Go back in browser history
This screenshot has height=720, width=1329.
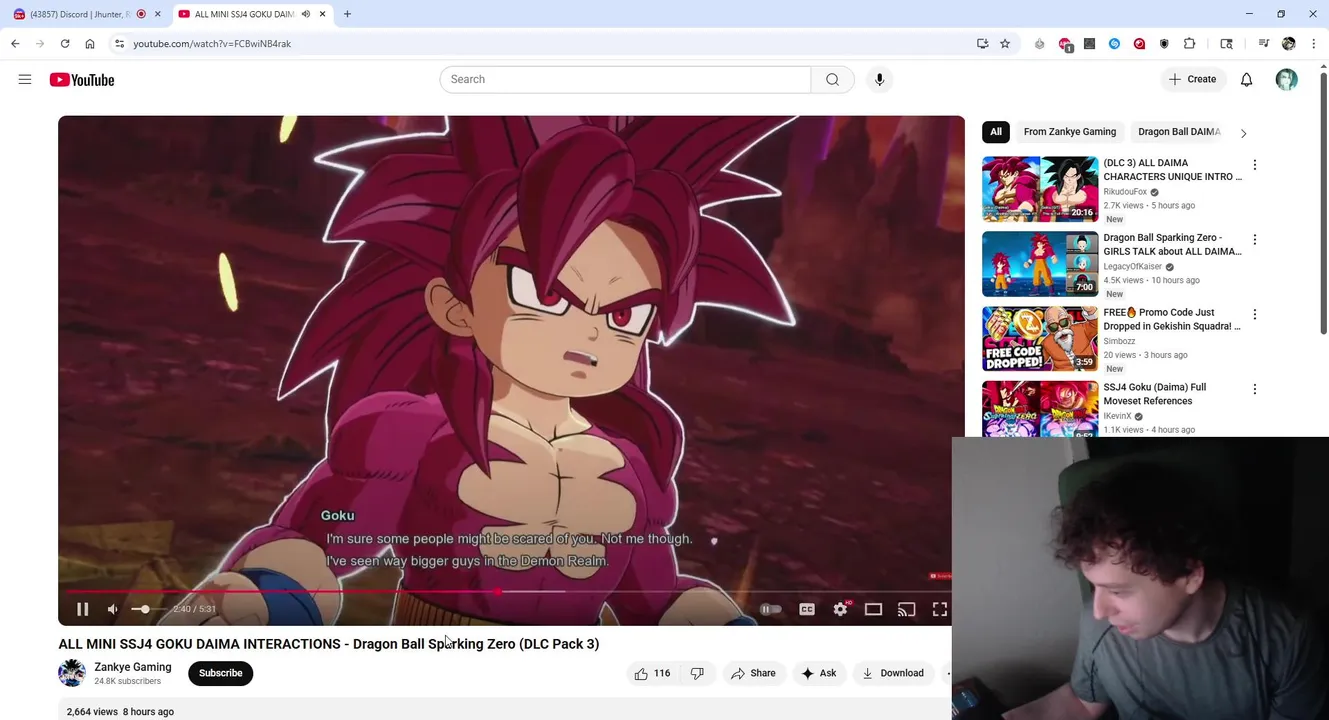pos(15,44)
